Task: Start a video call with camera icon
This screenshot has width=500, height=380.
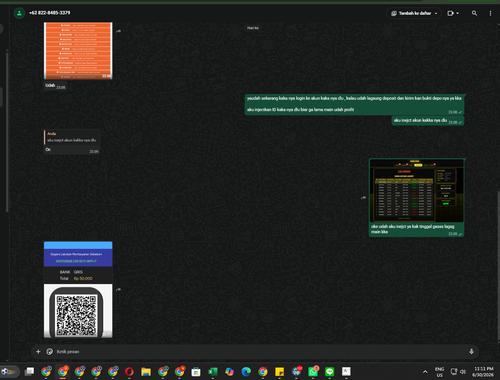Action: (x=451, y=13)
